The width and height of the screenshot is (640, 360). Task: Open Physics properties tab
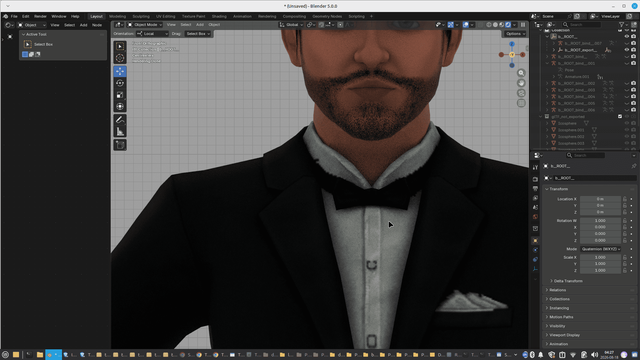click(536, 250)
